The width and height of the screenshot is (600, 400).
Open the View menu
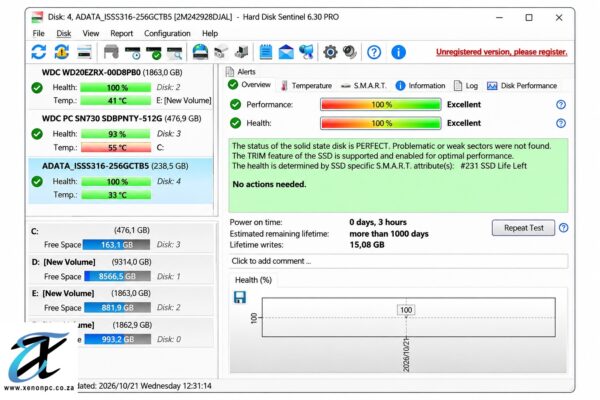(91, 33)
